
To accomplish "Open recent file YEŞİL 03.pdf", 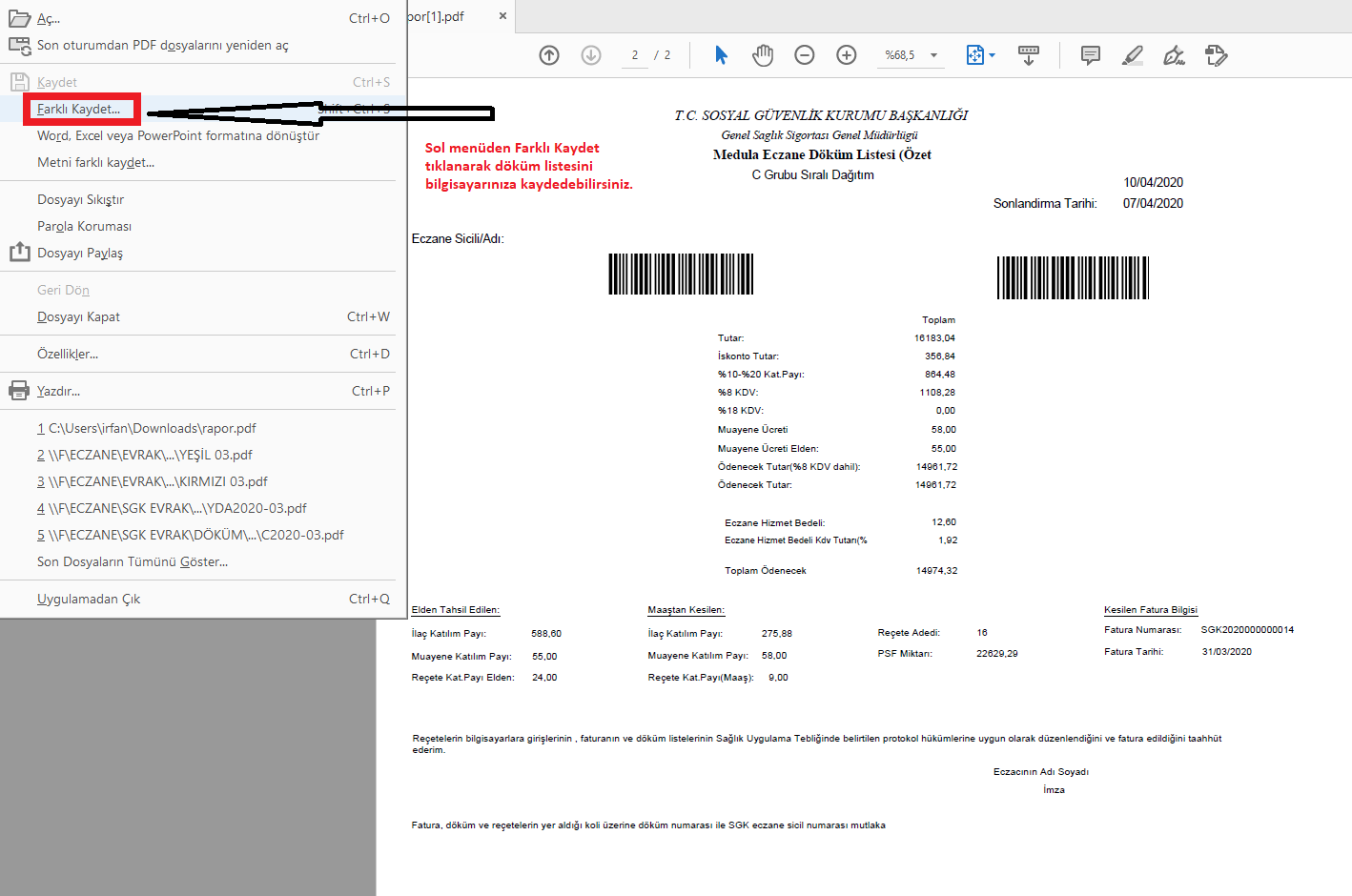I will pos(151,455).
